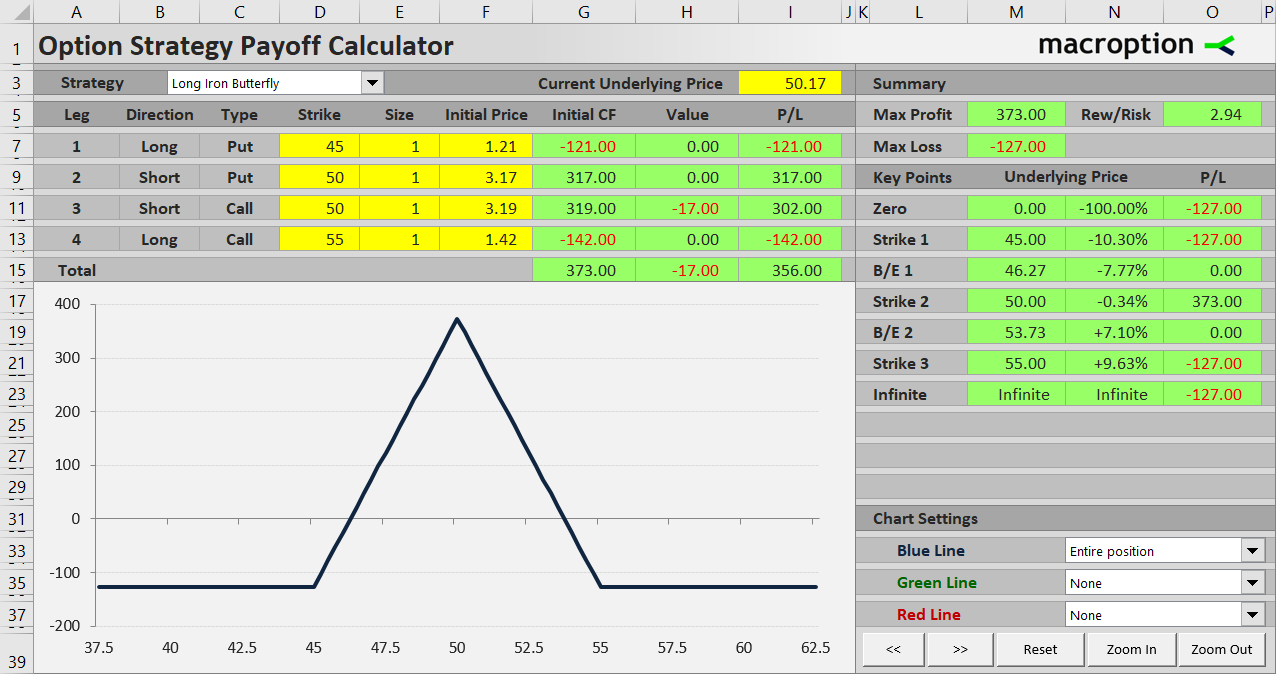
Task: Expand the Green Line dropdown
Action: (x=1253, y=582)
